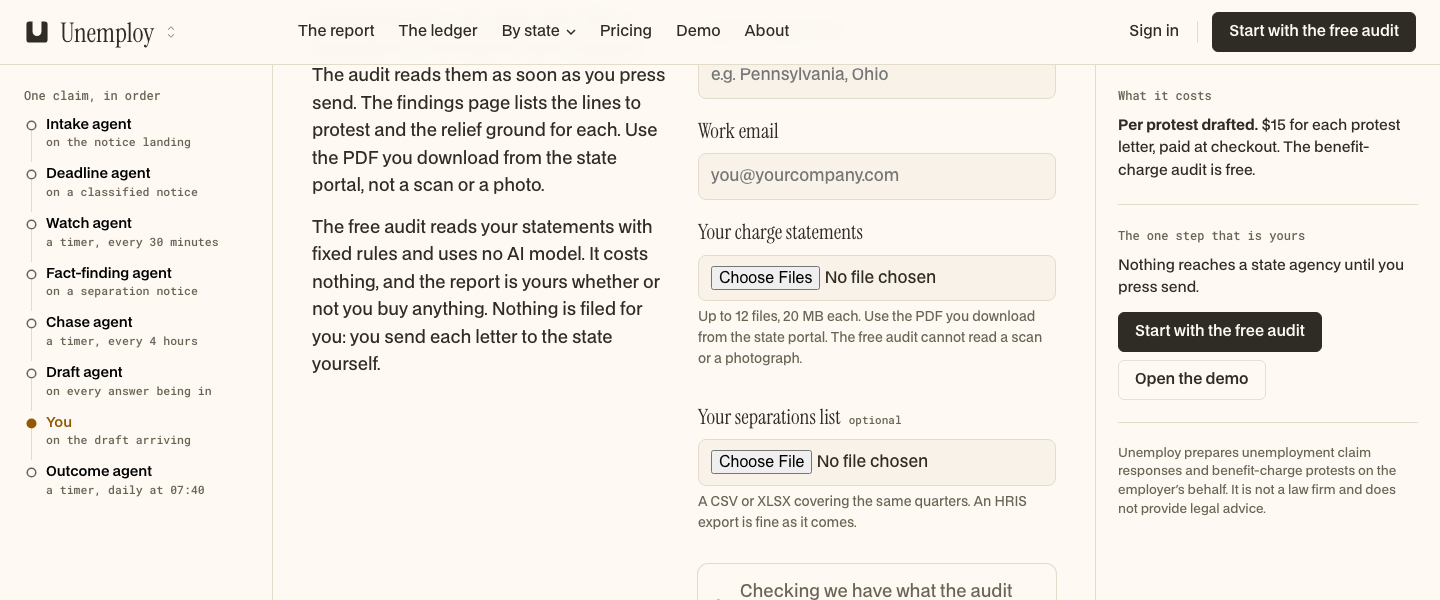Click header Start with the free audit button

(1314, 32)
